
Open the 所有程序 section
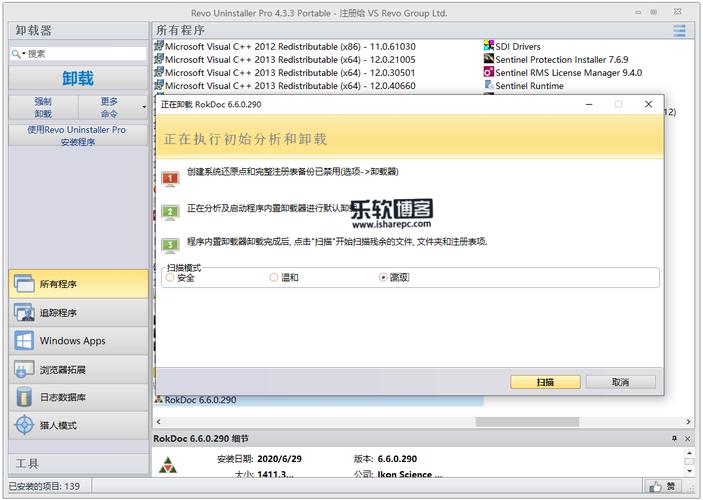click(78, 284)
